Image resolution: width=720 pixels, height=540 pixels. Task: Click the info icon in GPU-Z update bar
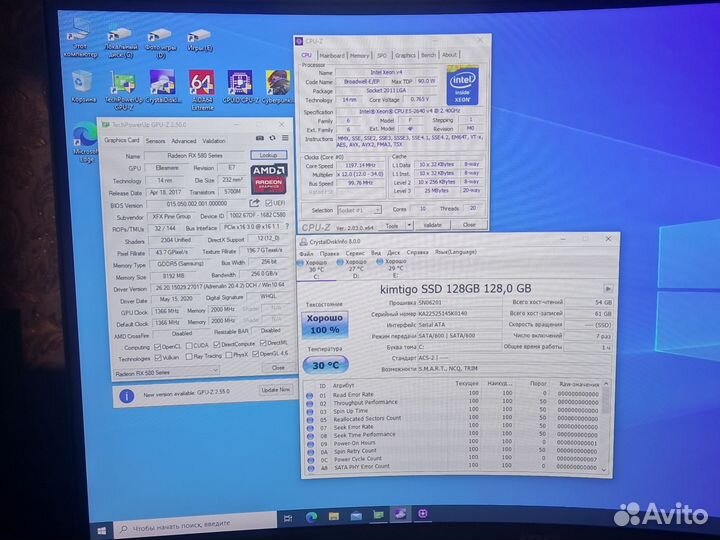127,396
